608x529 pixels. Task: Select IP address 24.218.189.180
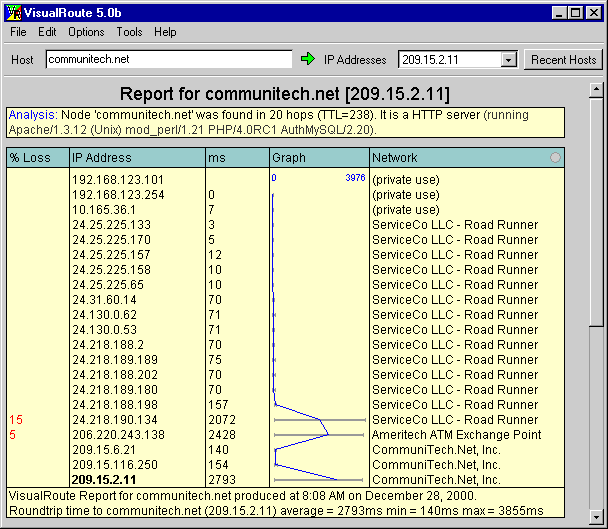(x=115, y=390)
